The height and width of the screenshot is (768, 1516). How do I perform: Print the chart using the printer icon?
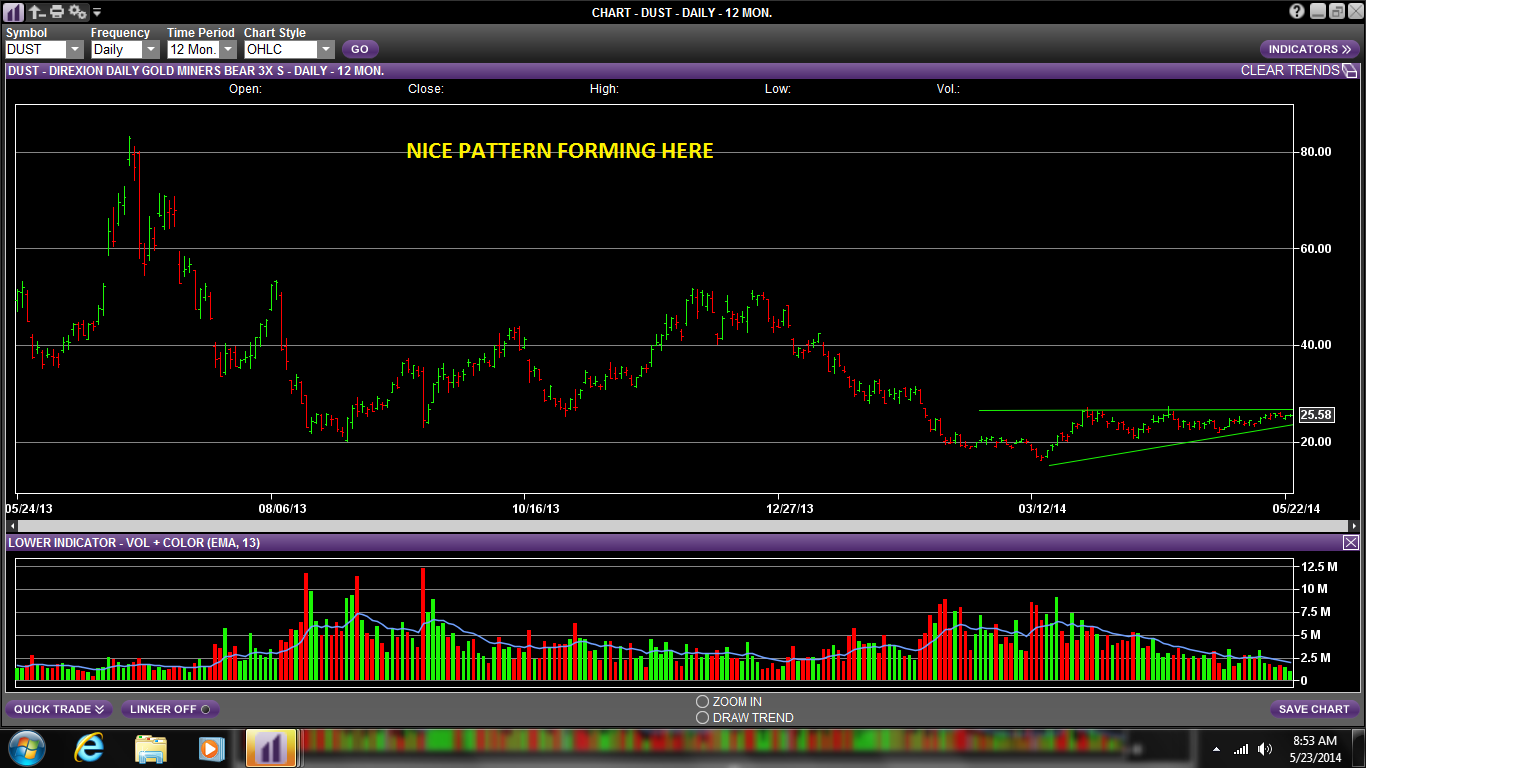coord(57,12)
